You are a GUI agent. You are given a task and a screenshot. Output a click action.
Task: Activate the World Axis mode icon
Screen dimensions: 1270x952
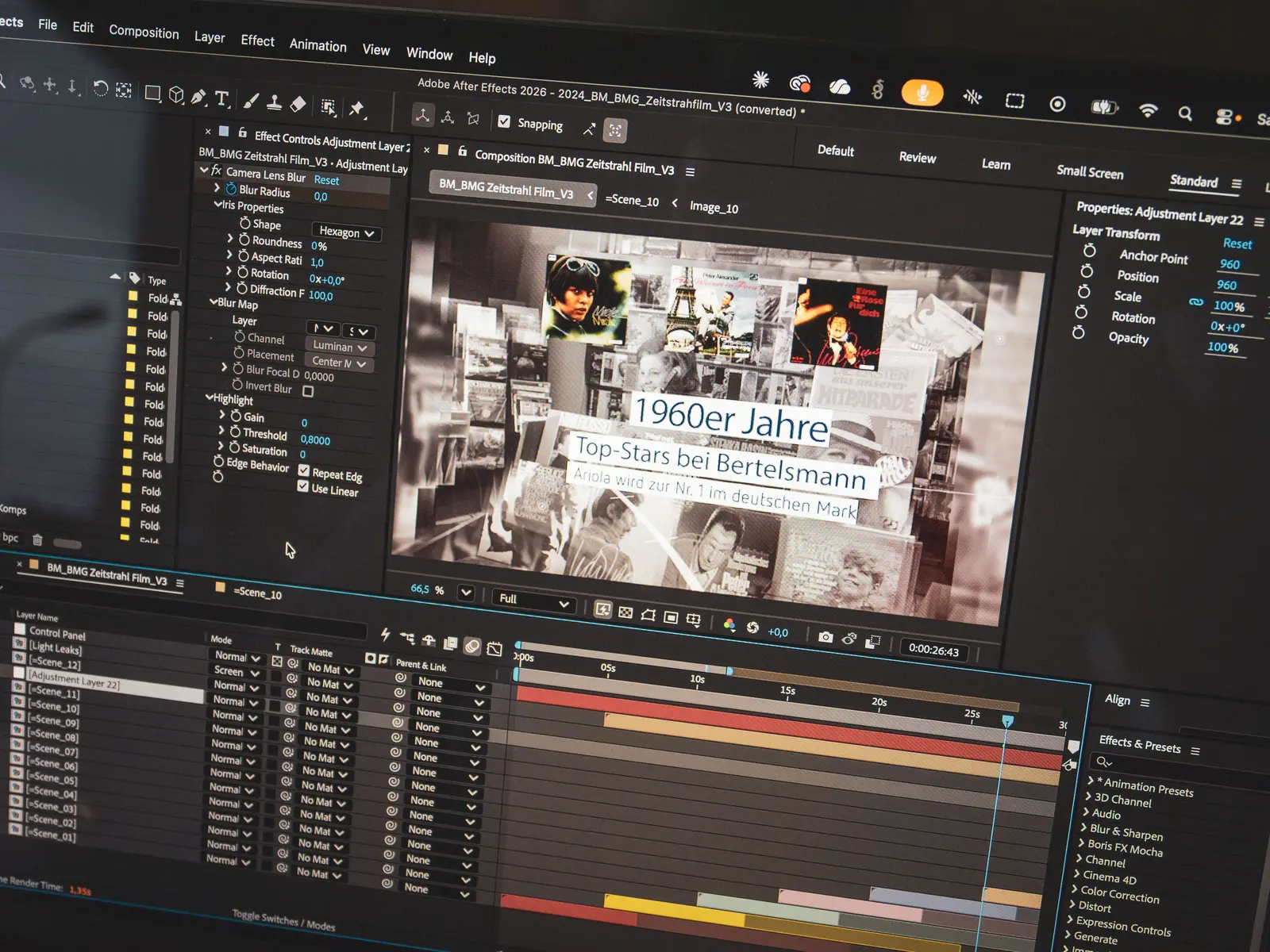pos(448,117)
